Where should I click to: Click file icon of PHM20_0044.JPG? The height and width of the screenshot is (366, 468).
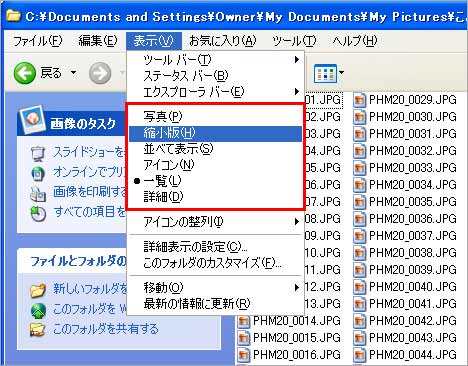[359, 355]
